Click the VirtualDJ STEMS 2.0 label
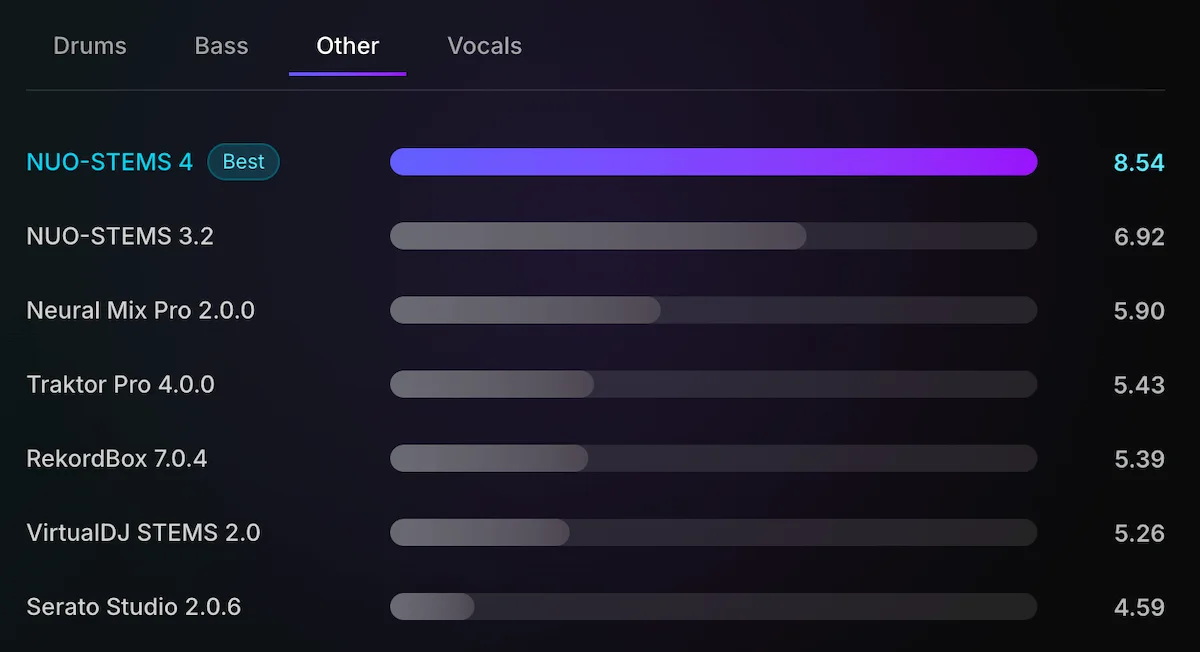1200x652 pixels. [x=141, y=532]
